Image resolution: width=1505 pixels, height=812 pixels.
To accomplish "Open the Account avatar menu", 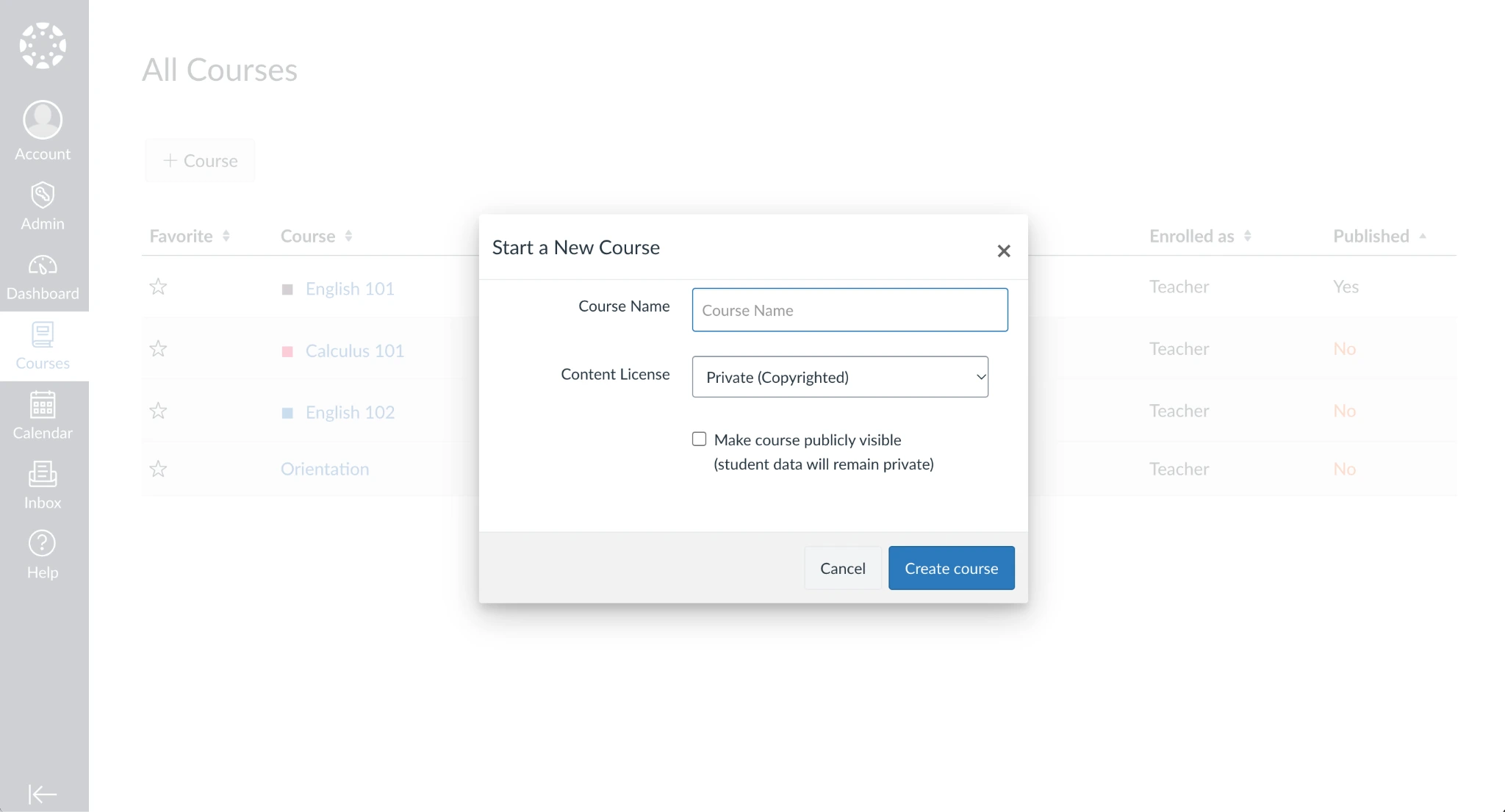I will (43, 120).
